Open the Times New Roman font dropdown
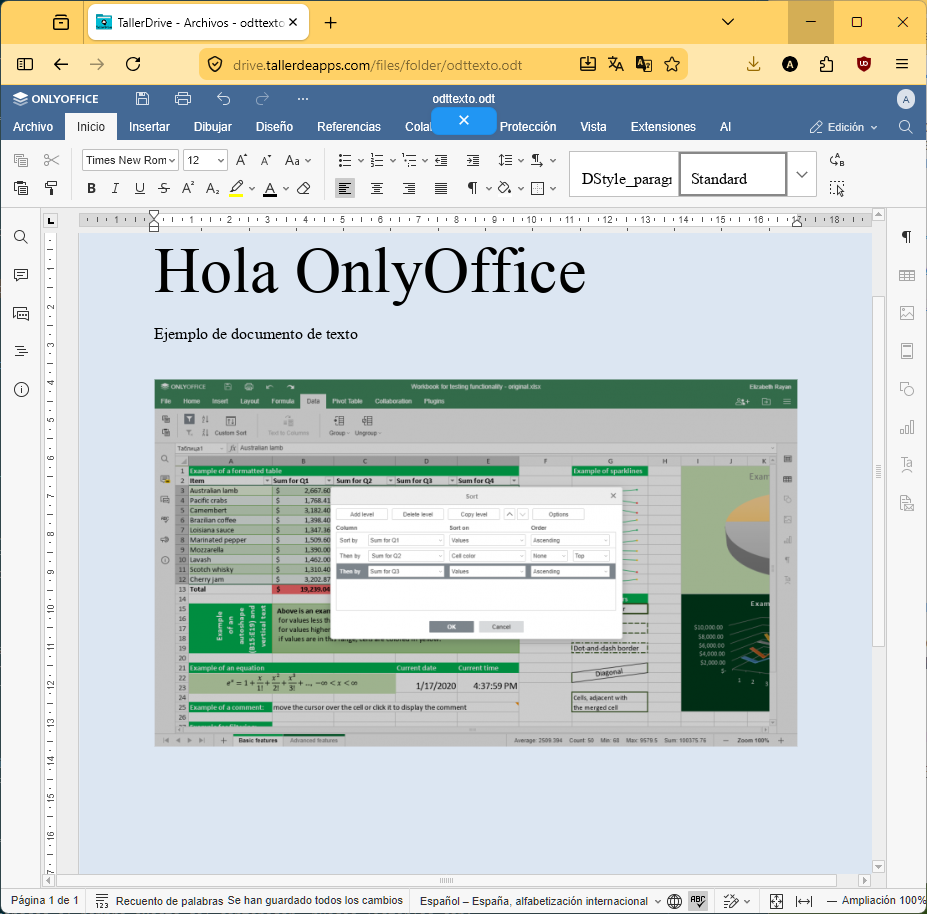927x914 pixels. coord(130,160)
